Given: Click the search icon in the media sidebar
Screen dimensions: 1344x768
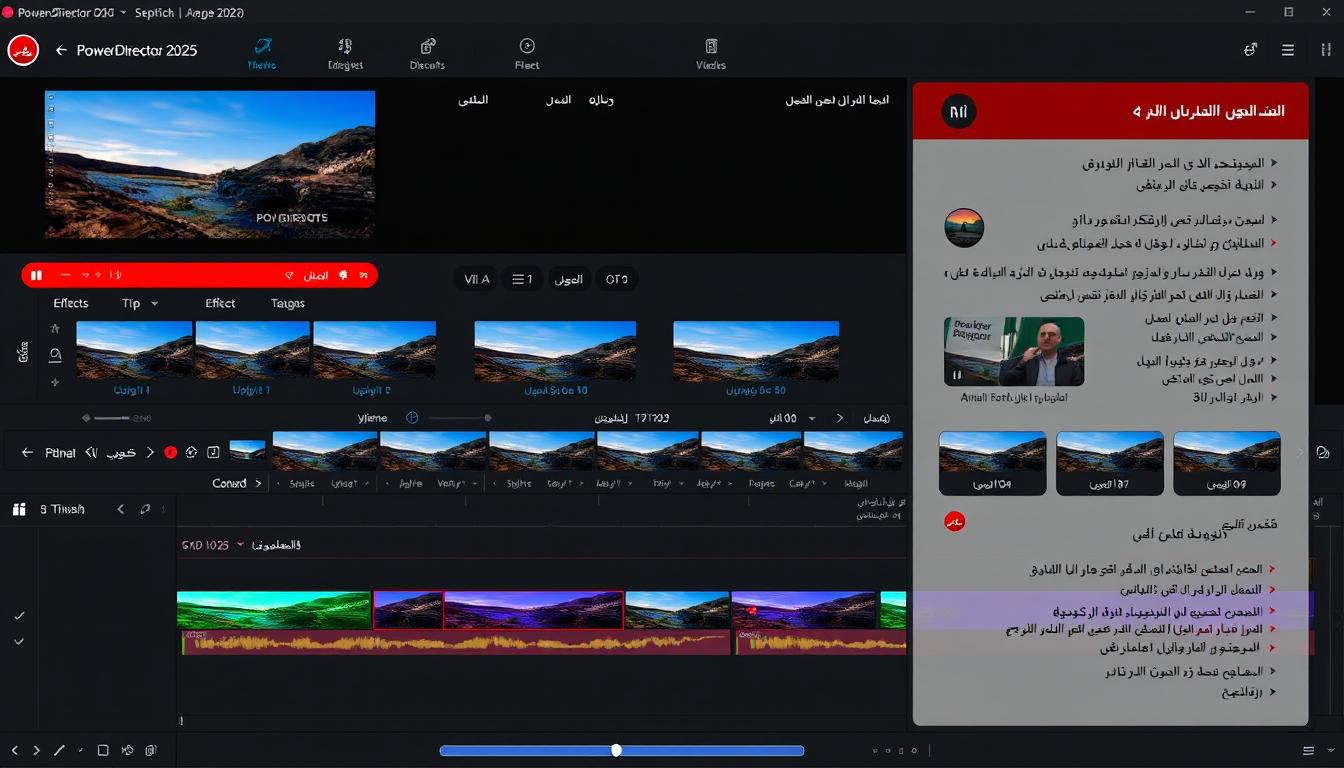Looking at the screenshot, I should click(55, 354).
